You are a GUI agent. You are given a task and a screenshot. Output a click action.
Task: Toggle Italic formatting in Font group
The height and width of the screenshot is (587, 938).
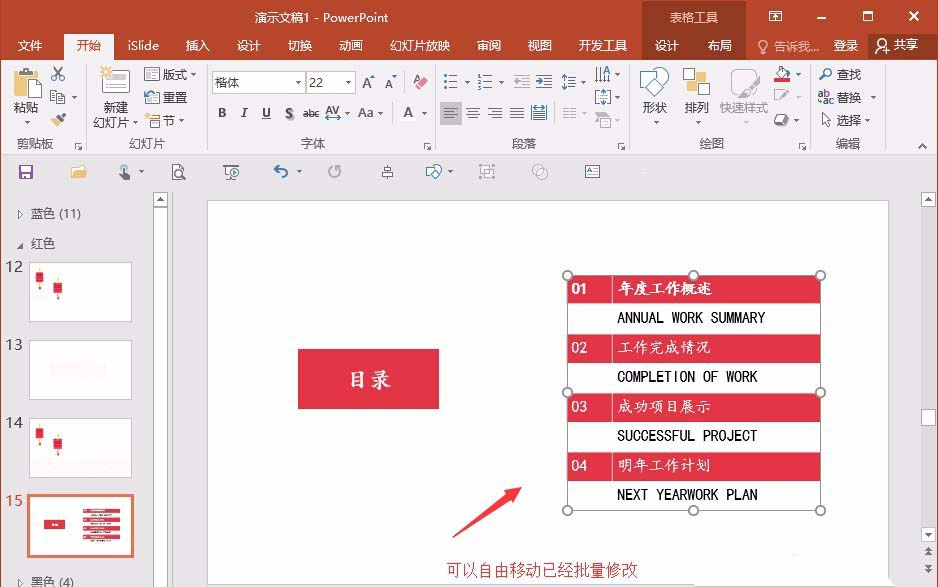243,114
